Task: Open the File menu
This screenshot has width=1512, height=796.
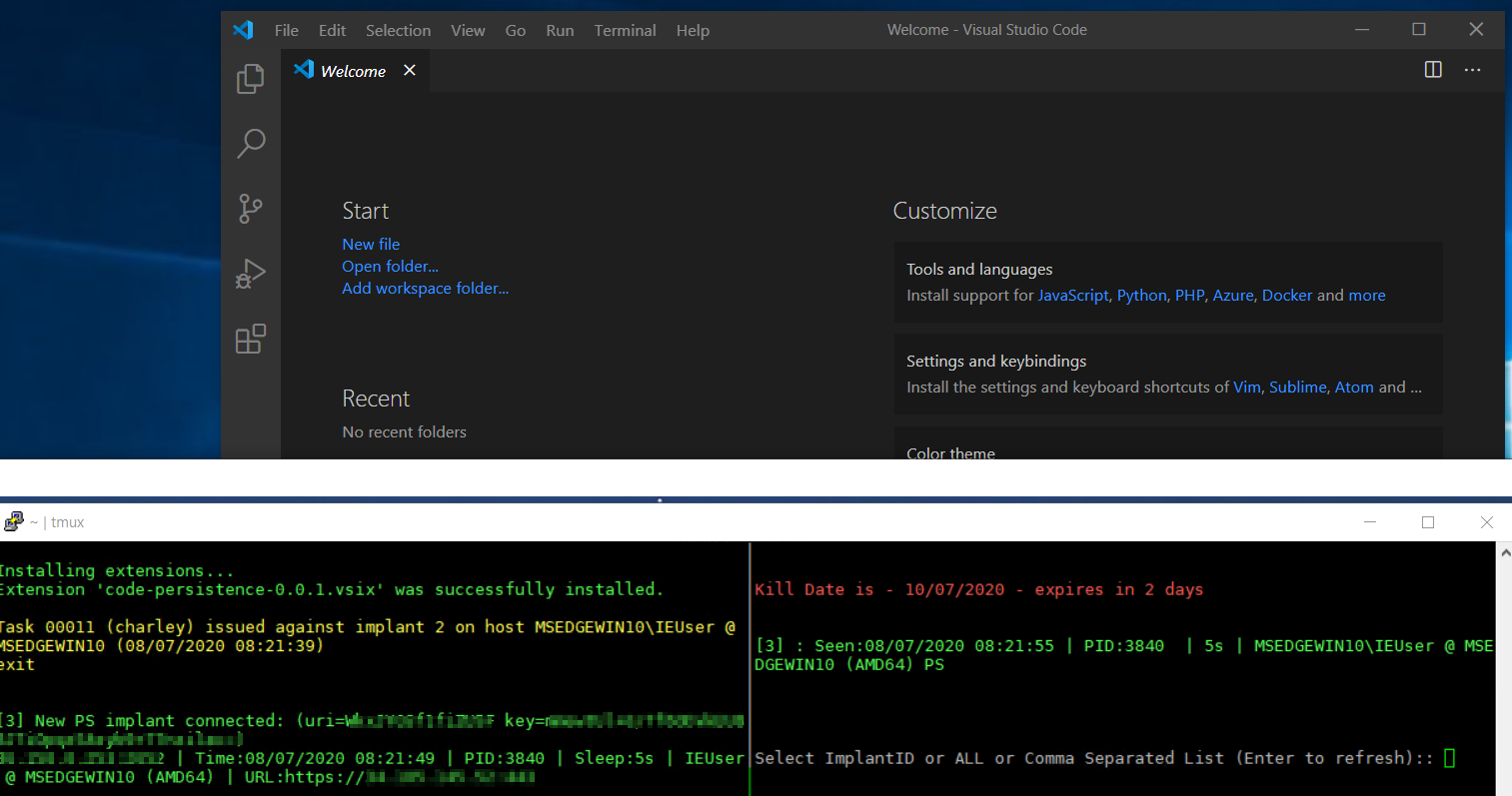Action: point(287,30)
